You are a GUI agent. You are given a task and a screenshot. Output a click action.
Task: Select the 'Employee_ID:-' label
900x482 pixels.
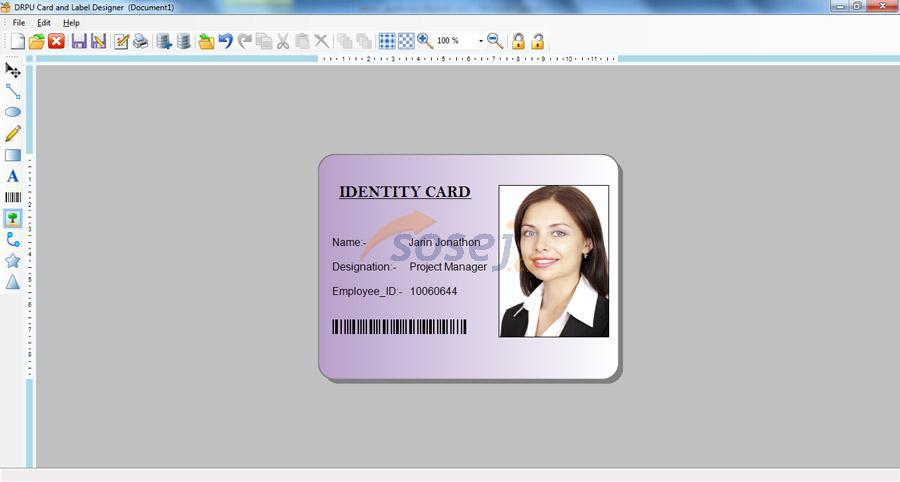(x=367, y=291)
